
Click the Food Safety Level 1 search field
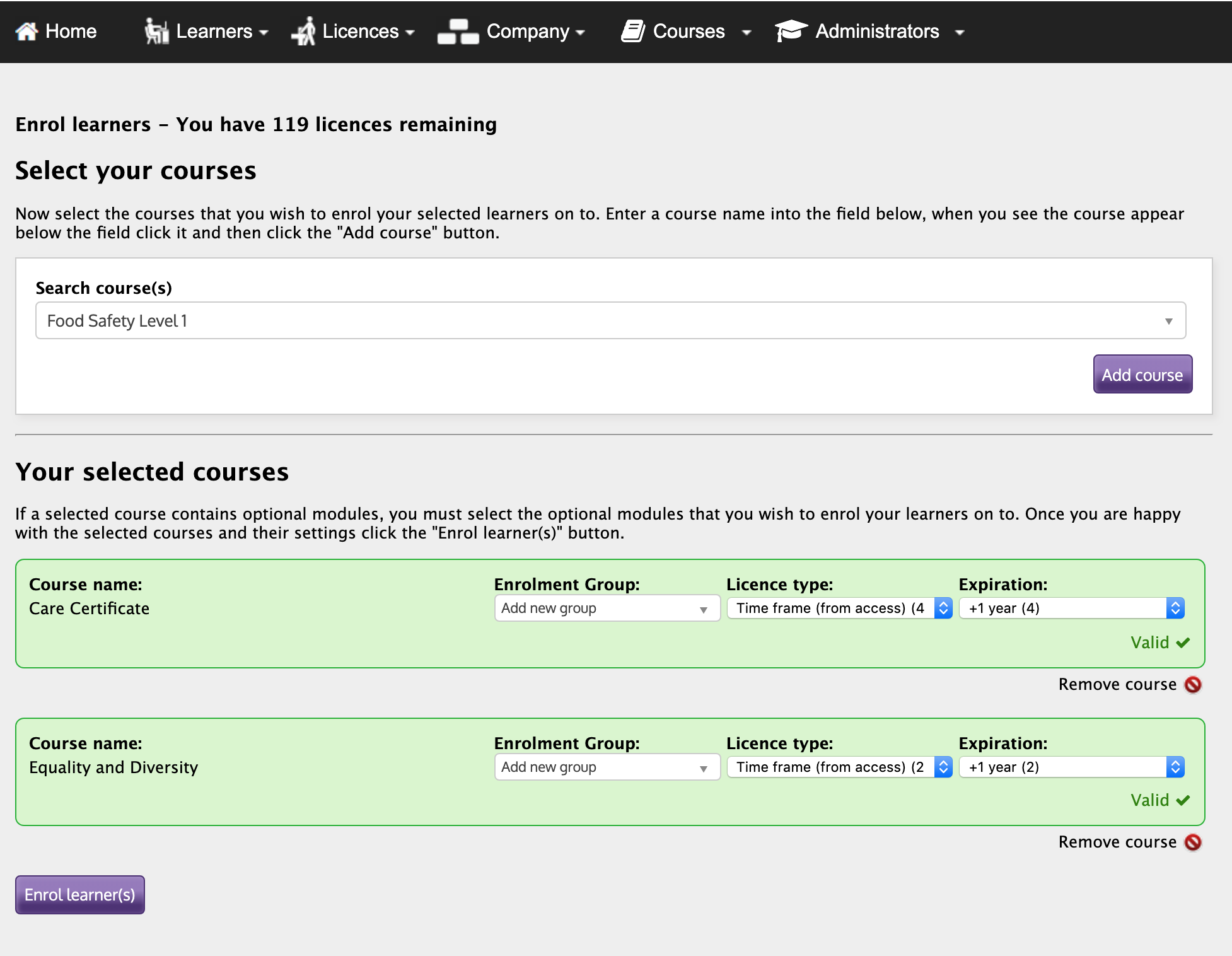click(x=610, y=320)
